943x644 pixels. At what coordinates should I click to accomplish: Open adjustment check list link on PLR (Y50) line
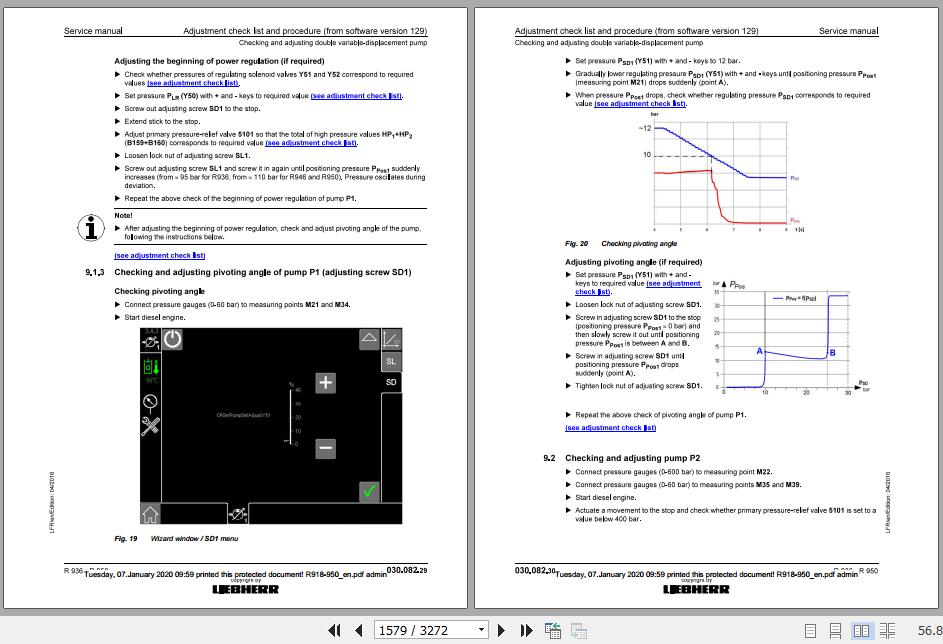click(x=356, y=96)
